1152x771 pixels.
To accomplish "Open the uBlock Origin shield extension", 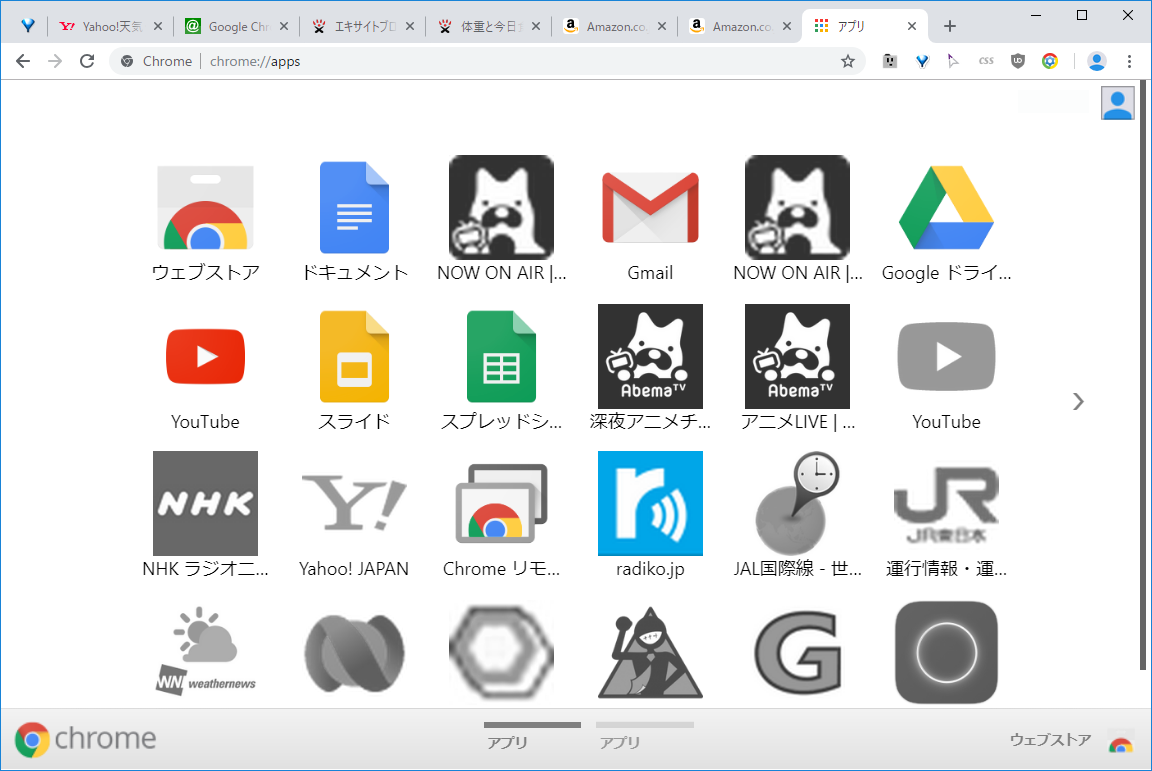I will [x=1018, y=61].
